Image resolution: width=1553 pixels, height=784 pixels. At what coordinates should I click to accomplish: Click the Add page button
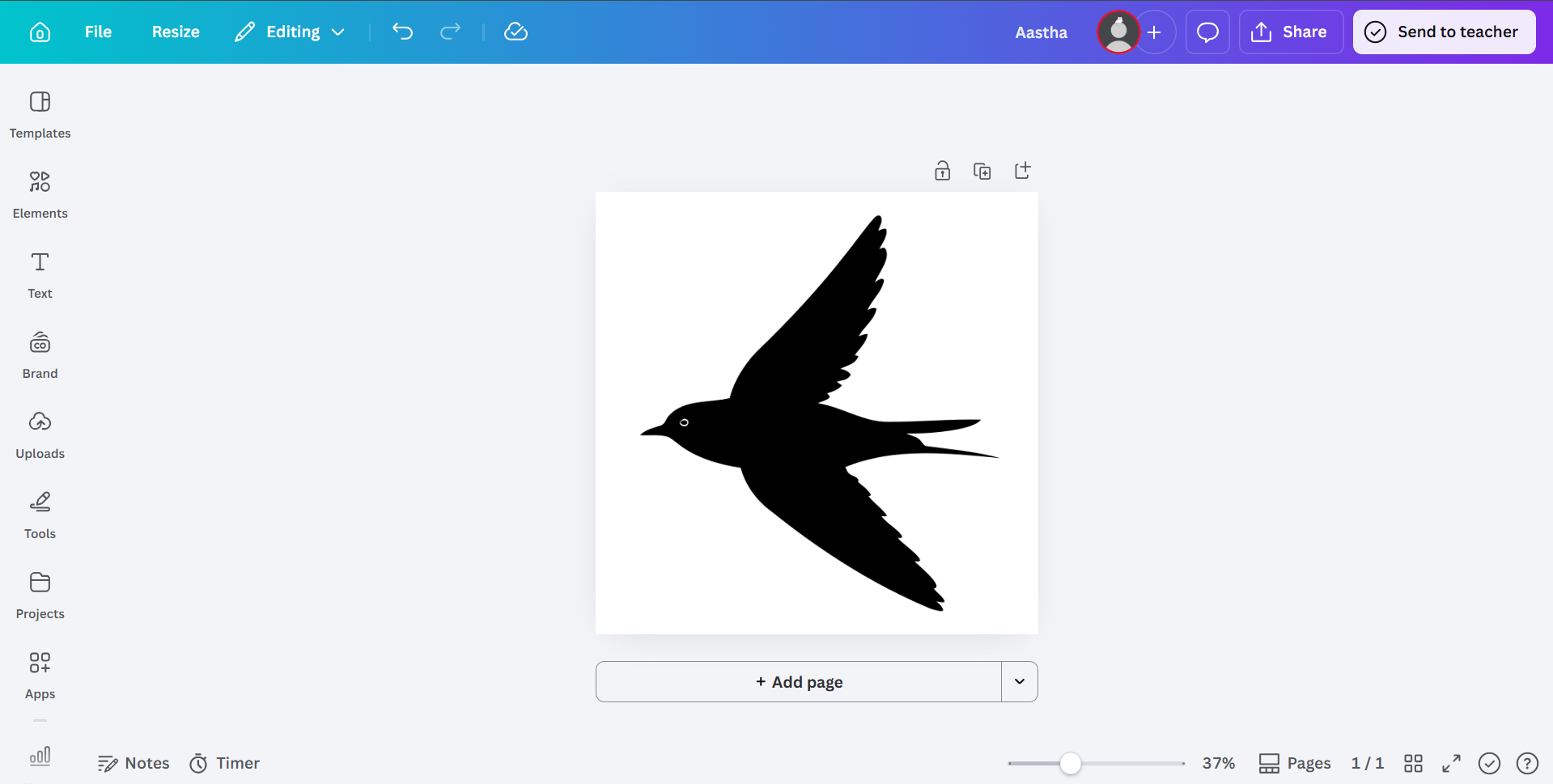tap(799, 682)
